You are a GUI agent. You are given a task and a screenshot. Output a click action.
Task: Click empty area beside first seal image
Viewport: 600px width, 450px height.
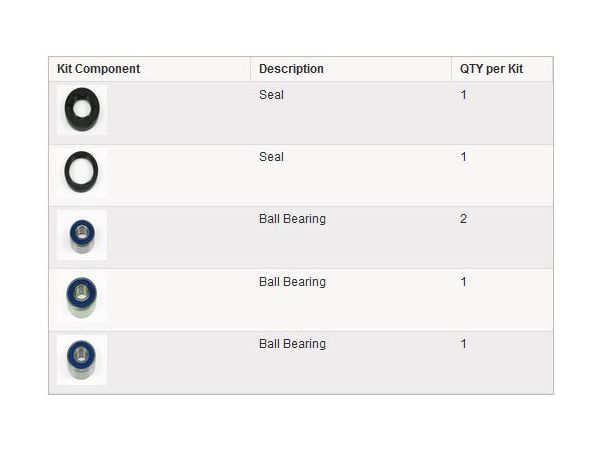[178, 113]
